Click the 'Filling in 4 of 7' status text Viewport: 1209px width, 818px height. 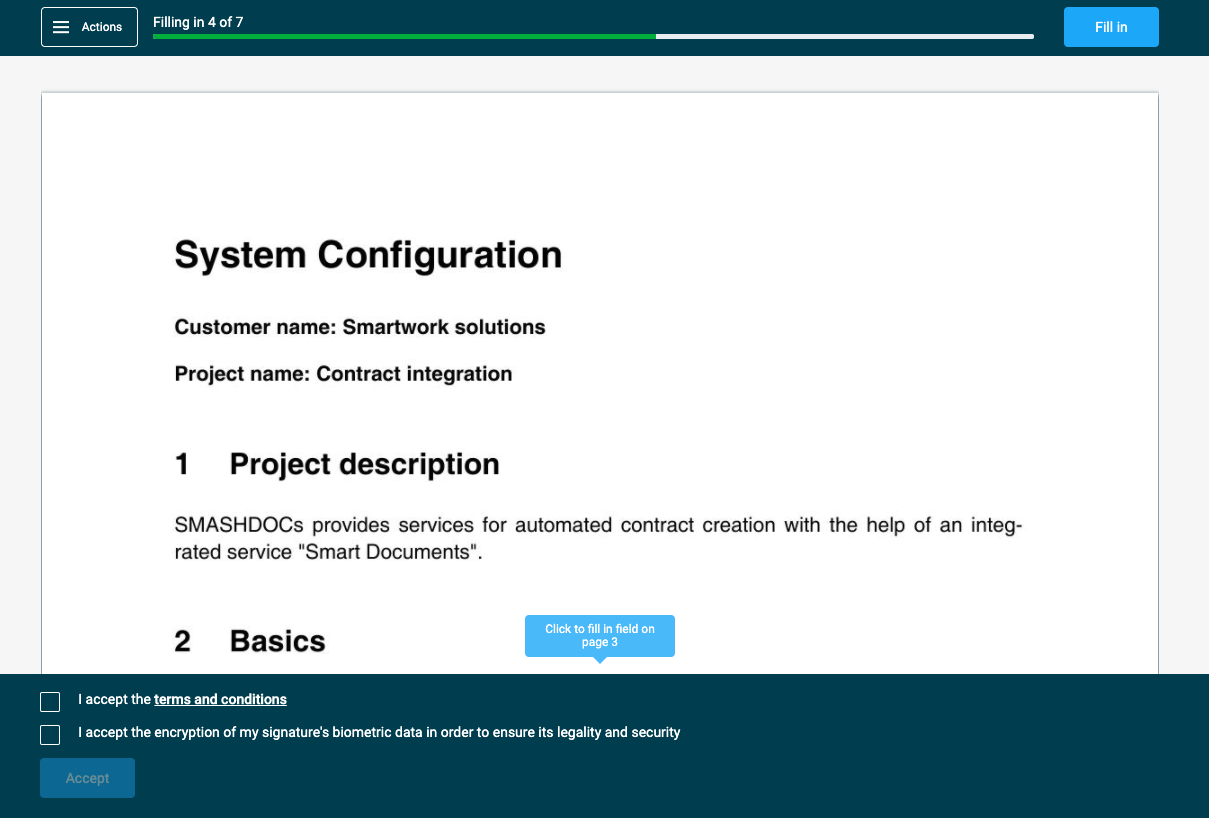pos(198,22)
